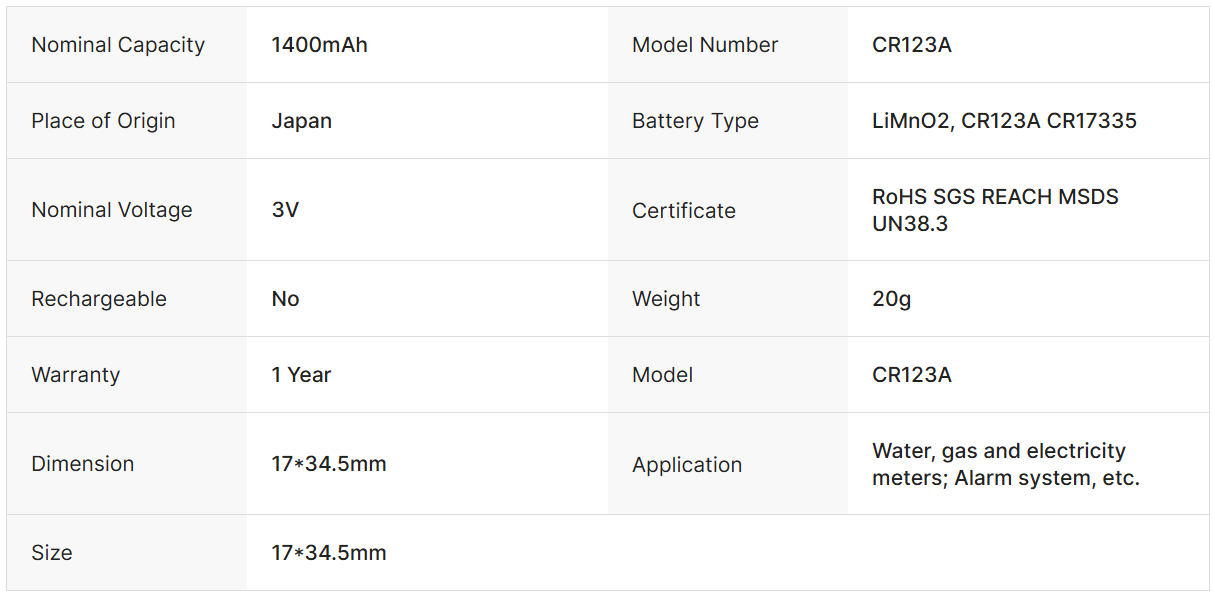Click the Nominal Voltage label
Image resolution: width=1215 pixels, height=597 pixels.
[112, 210]
